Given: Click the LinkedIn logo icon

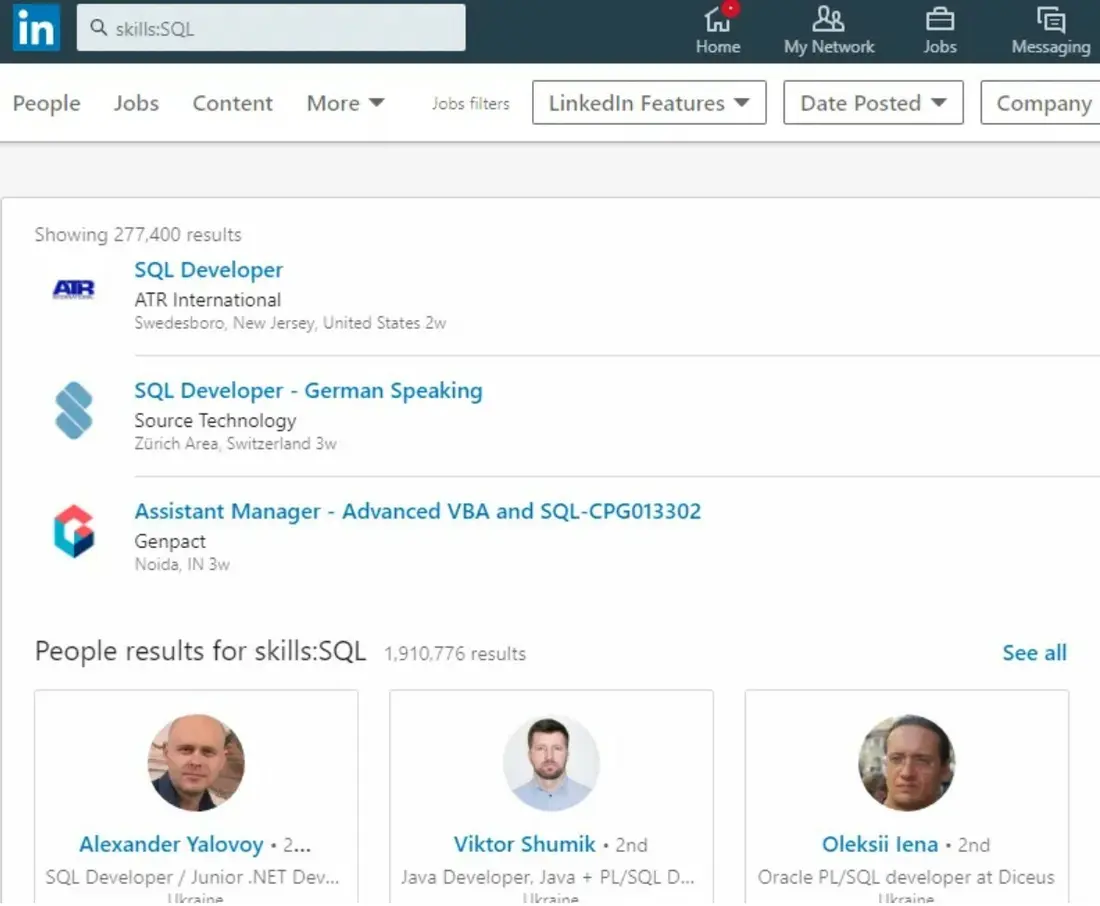Looking at the screenshot, I should coord(36,27).
